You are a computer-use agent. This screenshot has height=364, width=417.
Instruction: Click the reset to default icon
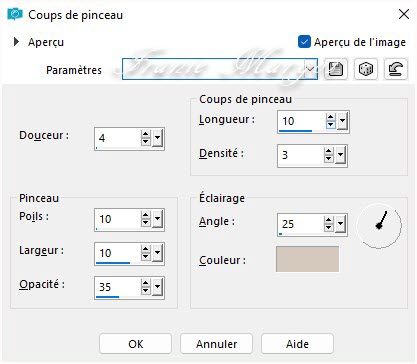click(x=396, y=69)
